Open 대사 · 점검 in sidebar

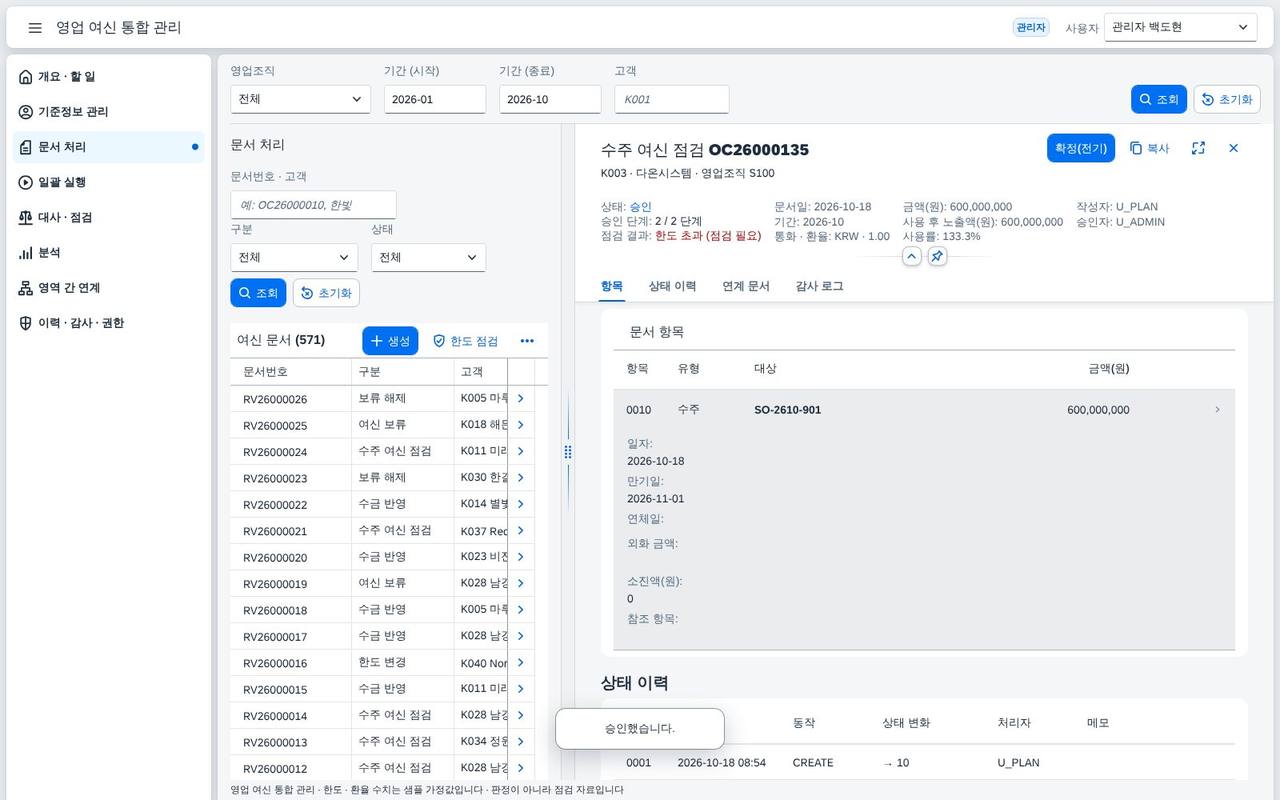click(x=108, y=217)
